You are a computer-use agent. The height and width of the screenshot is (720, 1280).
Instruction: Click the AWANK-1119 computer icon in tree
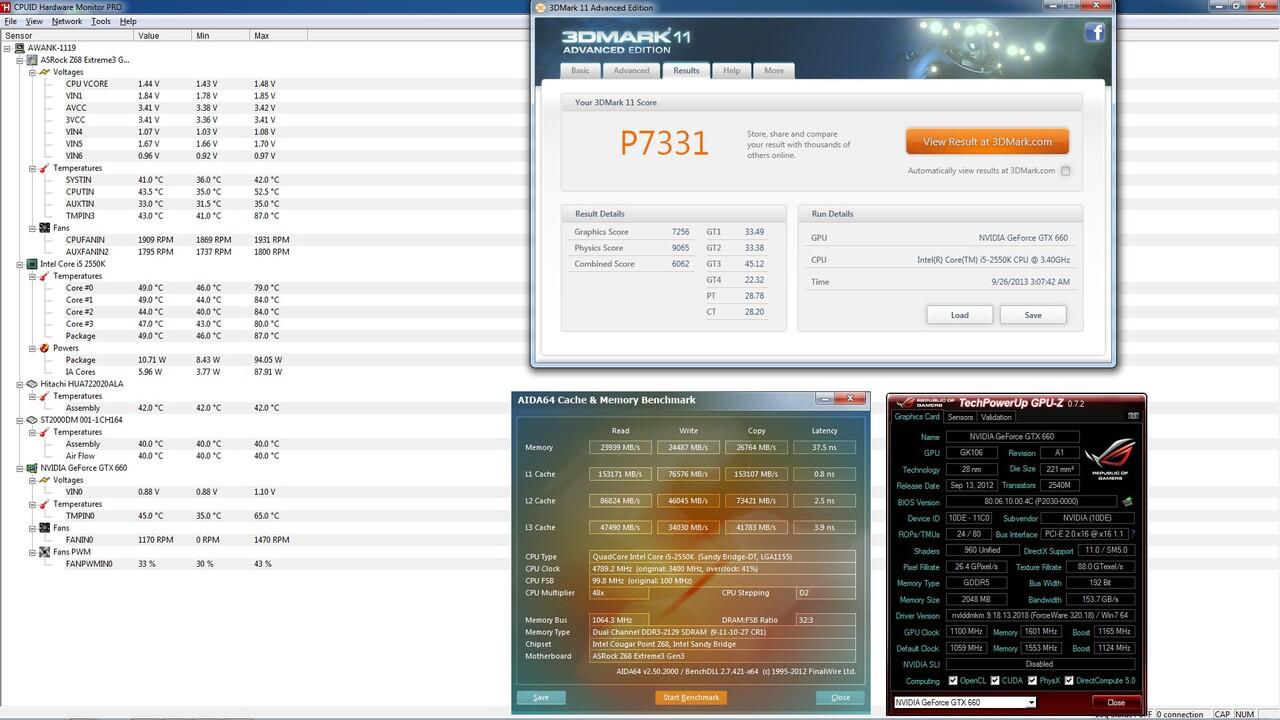20,48
